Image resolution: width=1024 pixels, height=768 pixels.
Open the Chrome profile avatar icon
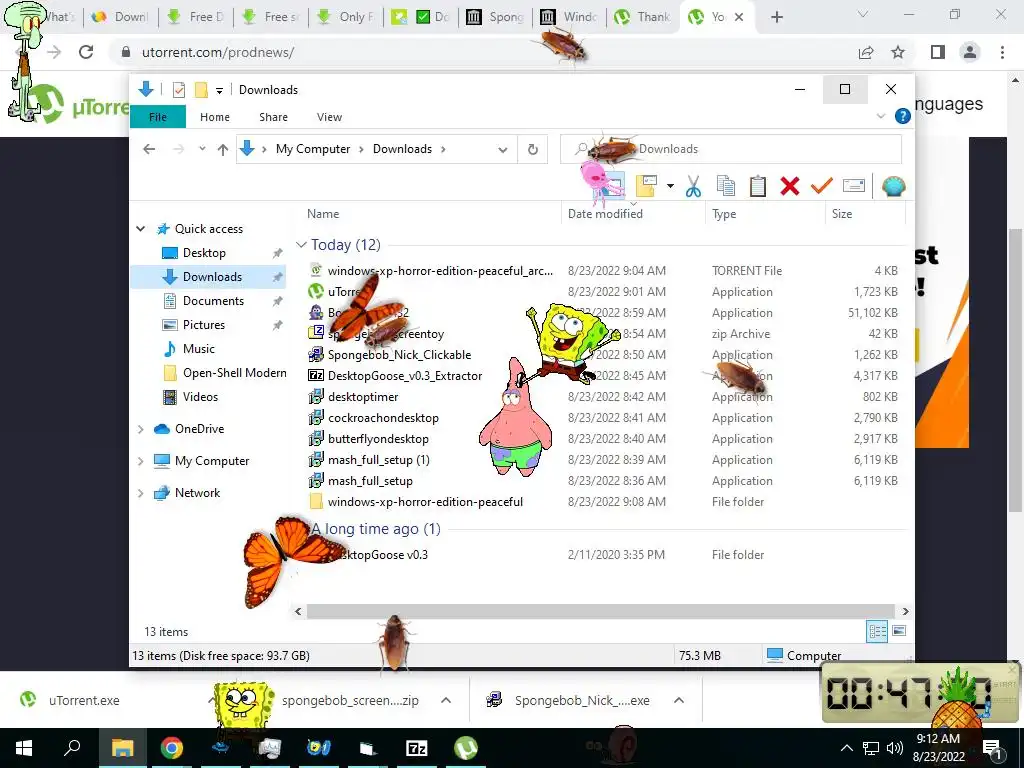[970, 52]
